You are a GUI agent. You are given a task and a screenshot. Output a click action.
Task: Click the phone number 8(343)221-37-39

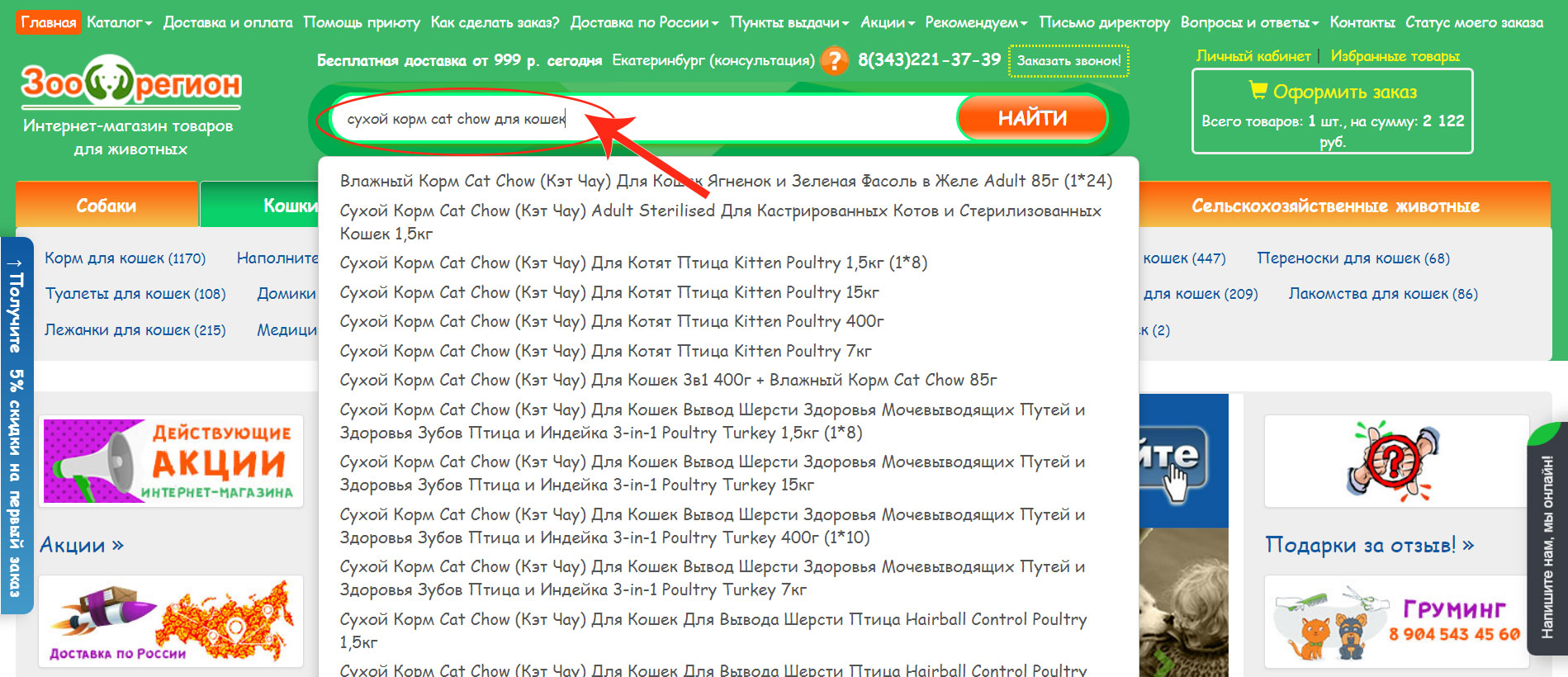929,59
